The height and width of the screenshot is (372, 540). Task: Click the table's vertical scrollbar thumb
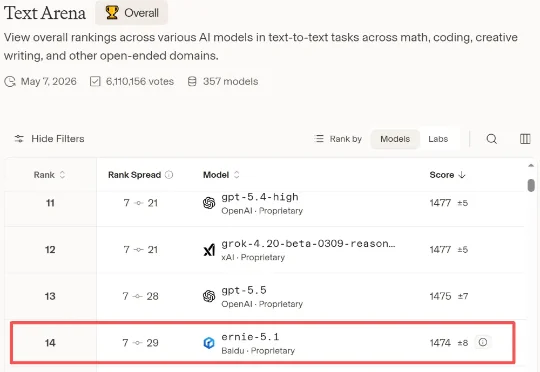point(531,185)
